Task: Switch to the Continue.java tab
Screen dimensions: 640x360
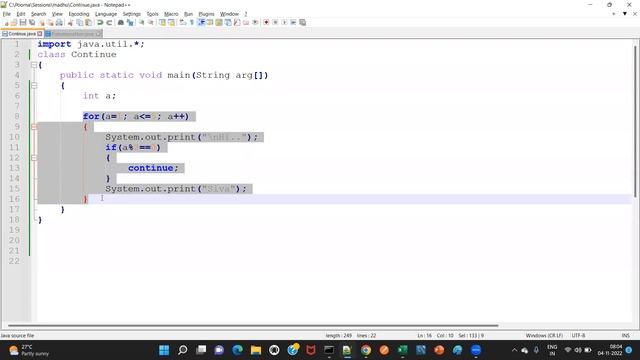Action: coord(21,34)
